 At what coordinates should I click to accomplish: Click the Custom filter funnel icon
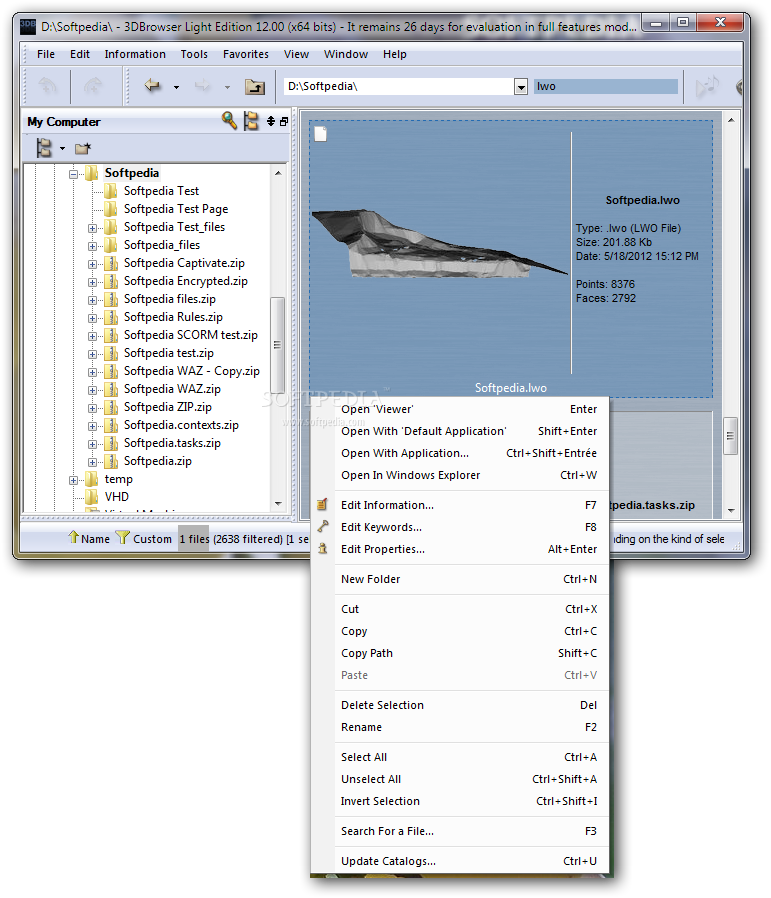click(x=123, y=537)
